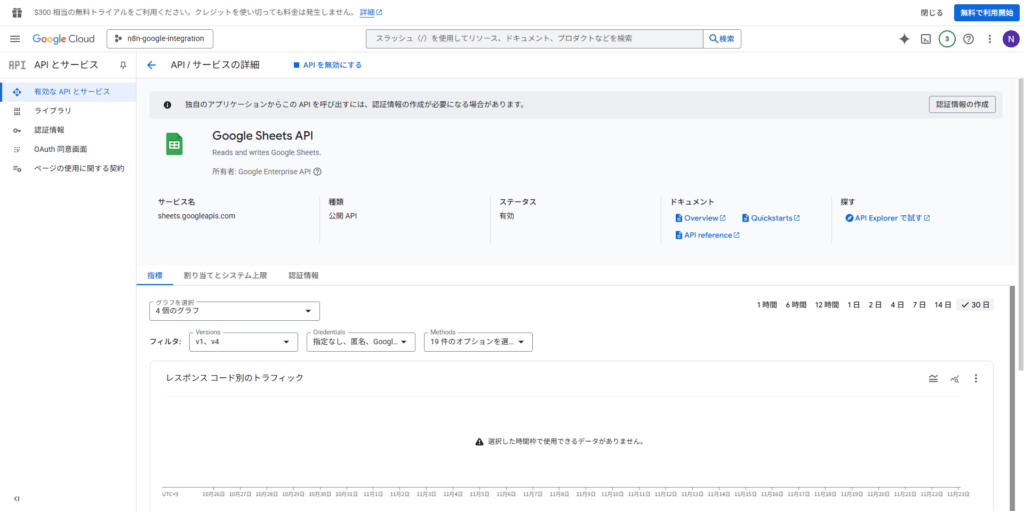Select the 1時間 time range
Viewport: 1024px width, 511px height.
click(x=766, y=304)
